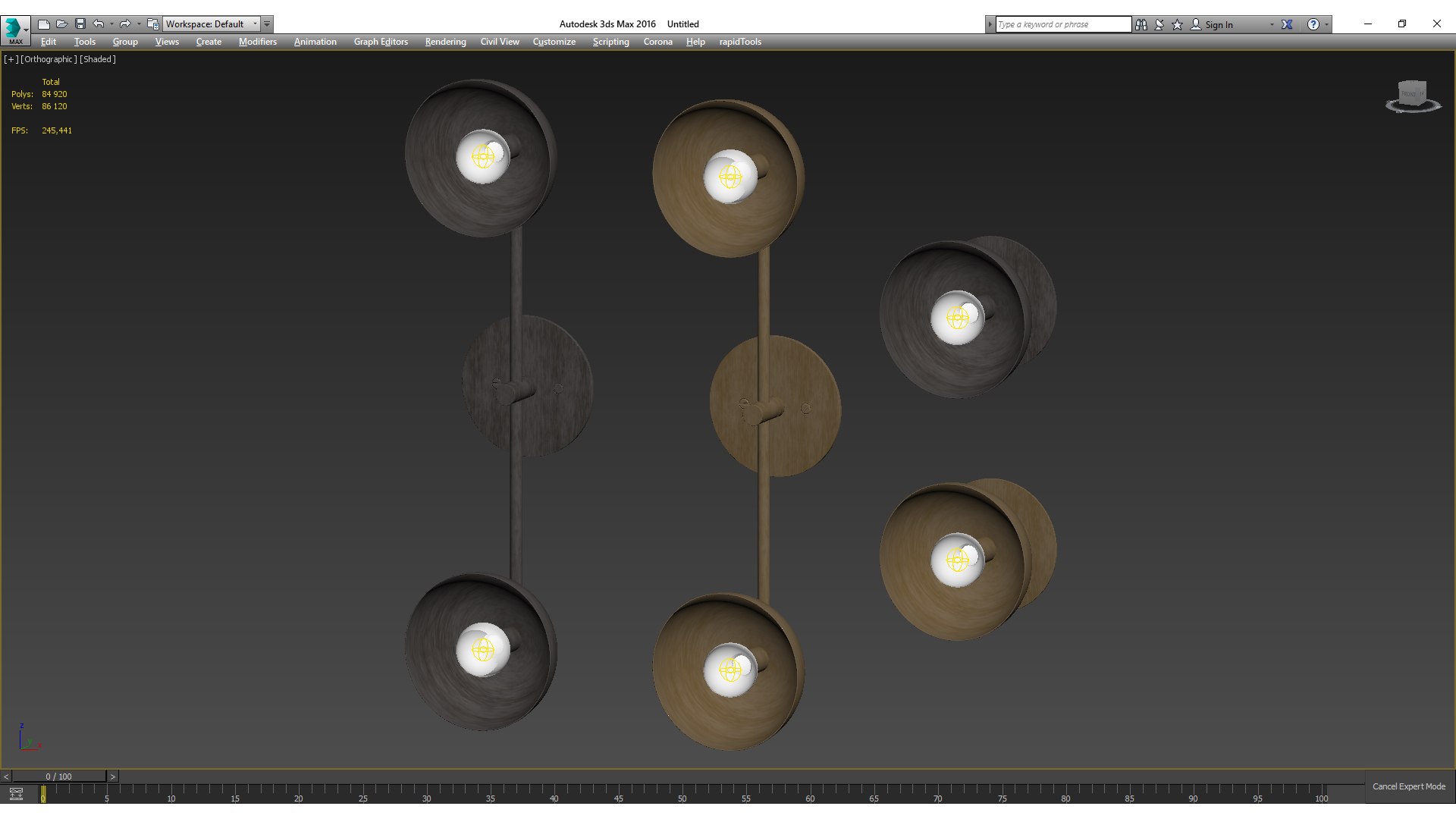
Task: Expand the Sign In dropdown arrow
Action: click(x=1272, y=24)
